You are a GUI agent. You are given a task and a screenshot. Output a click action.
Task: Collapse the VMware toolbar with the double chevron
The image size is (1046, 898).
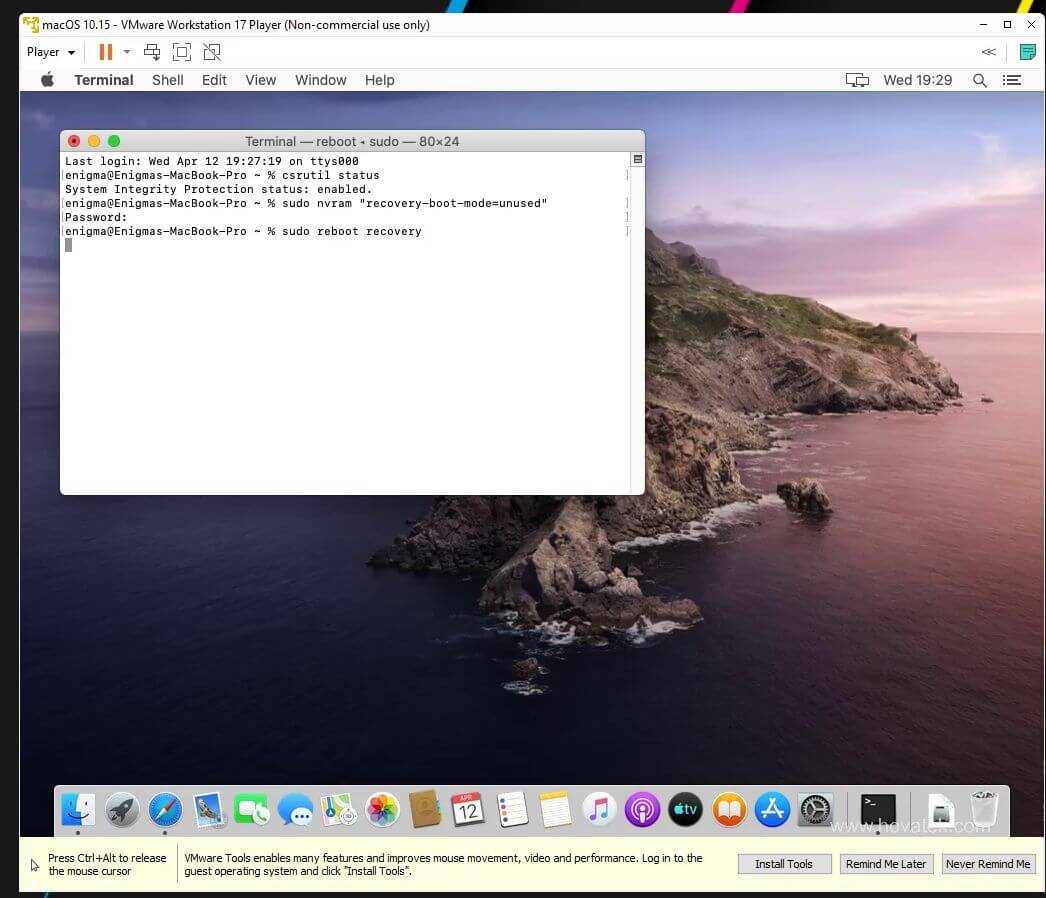pyautogui.click(x=988, y=51)
